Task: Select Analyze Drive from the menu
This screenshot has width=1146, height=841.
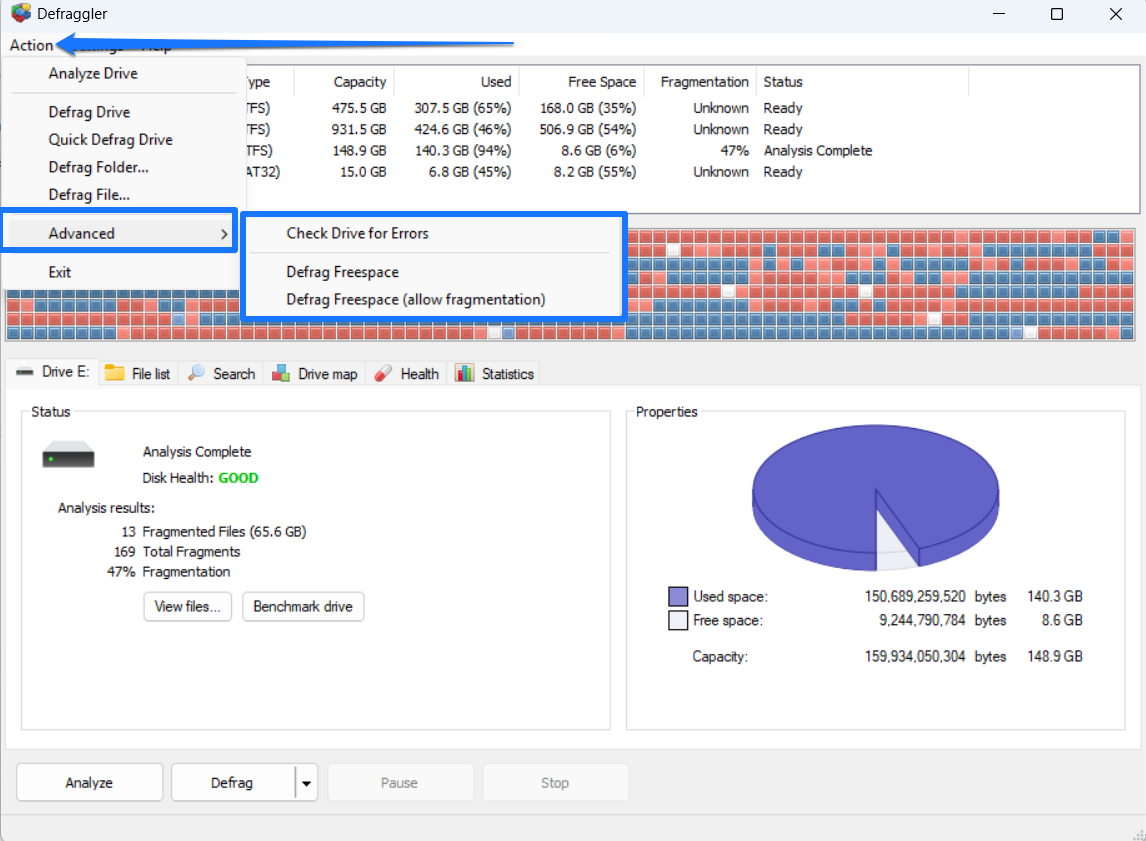Action: 93,73
